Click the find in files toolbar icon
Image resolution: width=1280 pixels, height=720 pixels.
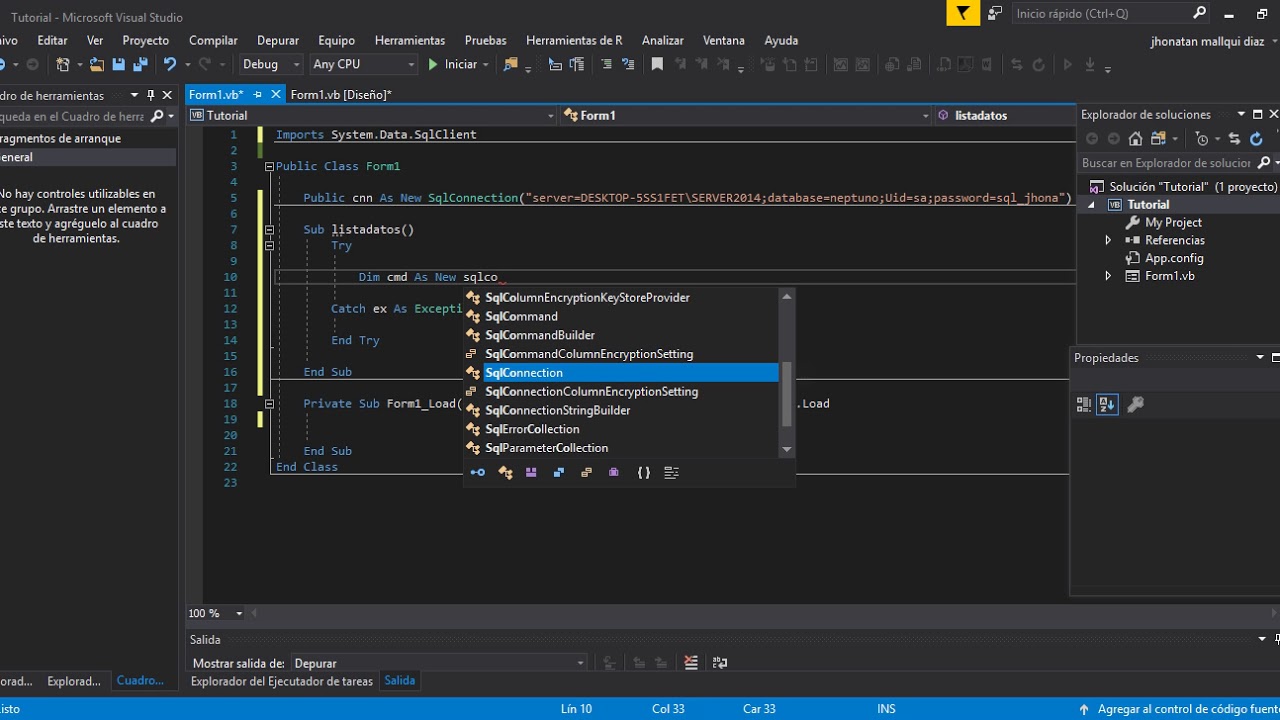[511, 64]
